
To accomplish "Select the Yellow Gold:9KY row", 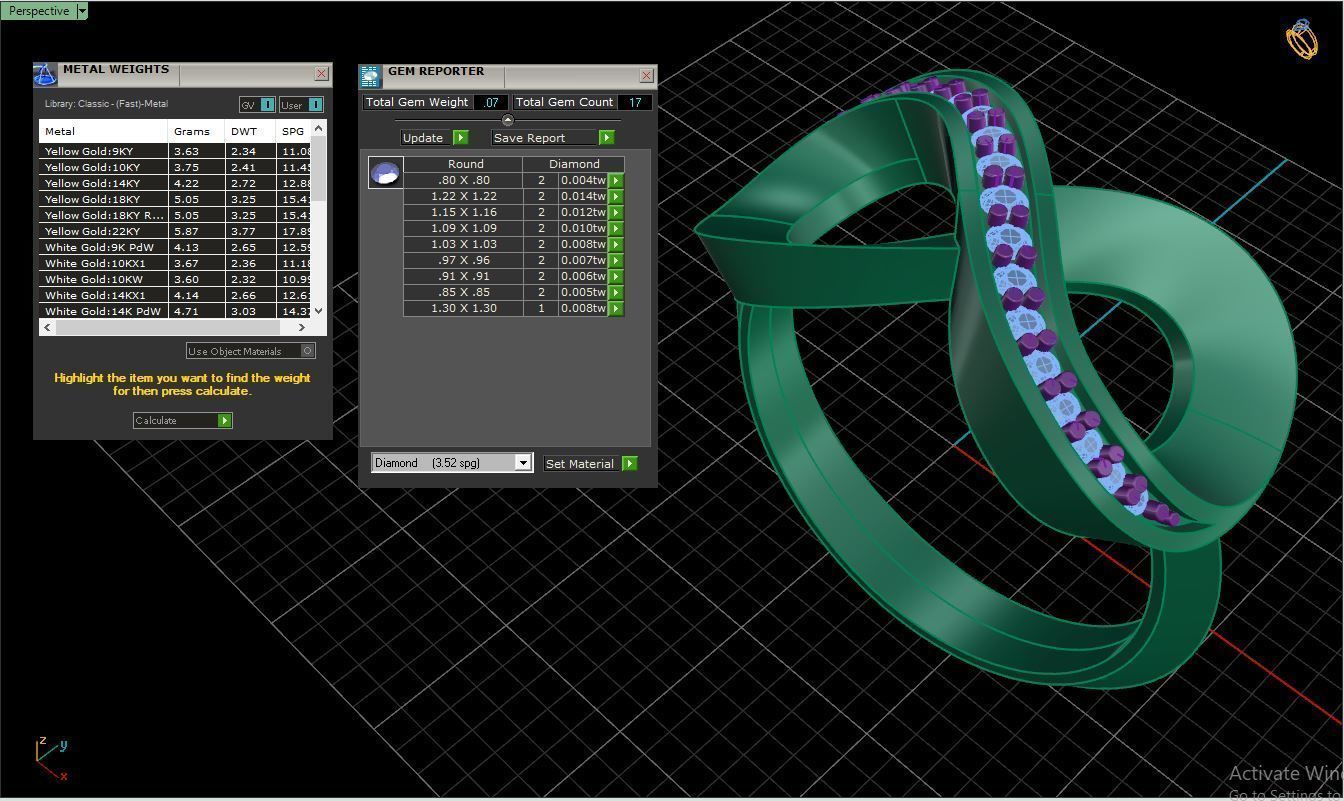I will (x=176, y=151).
